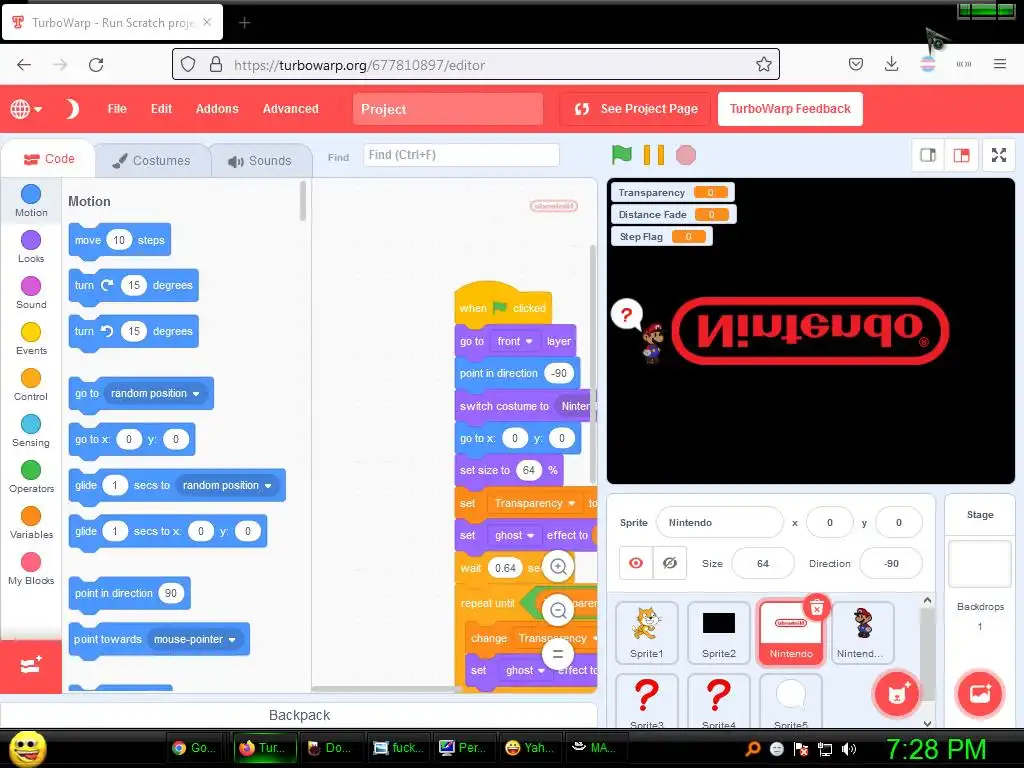Open the 'mouse-pointer' dropdown in point towards
The image size is (1024, 768).
pos(195,639)
